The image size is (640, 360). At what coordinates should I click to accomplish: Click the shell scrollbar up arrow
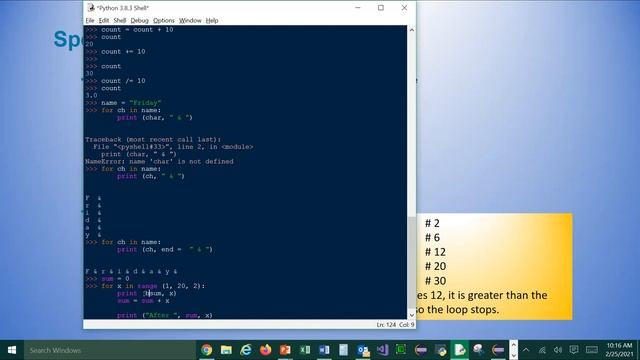tap(411, 30)
